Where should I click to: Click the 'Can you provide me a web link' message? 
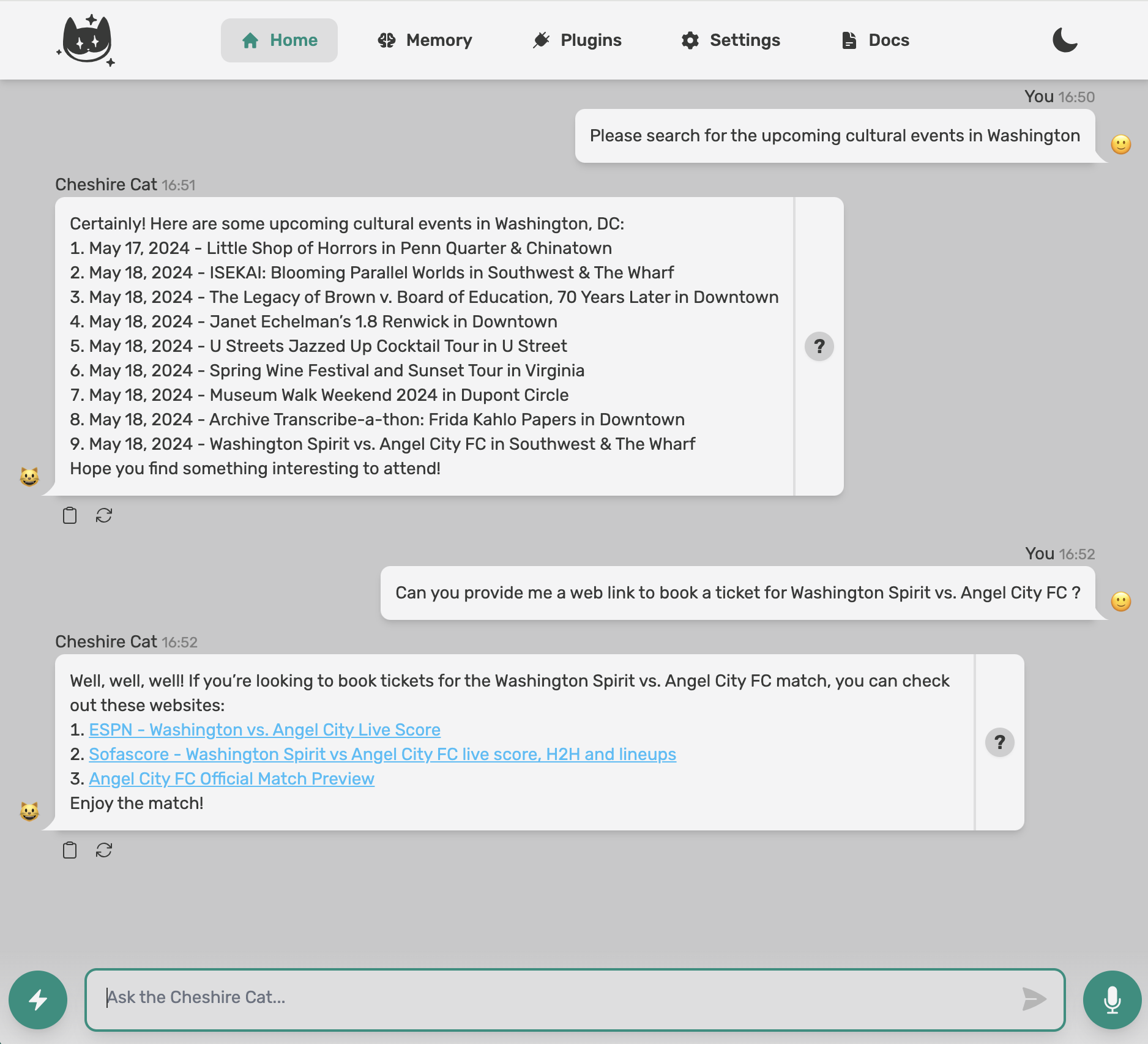pos(738,593)
